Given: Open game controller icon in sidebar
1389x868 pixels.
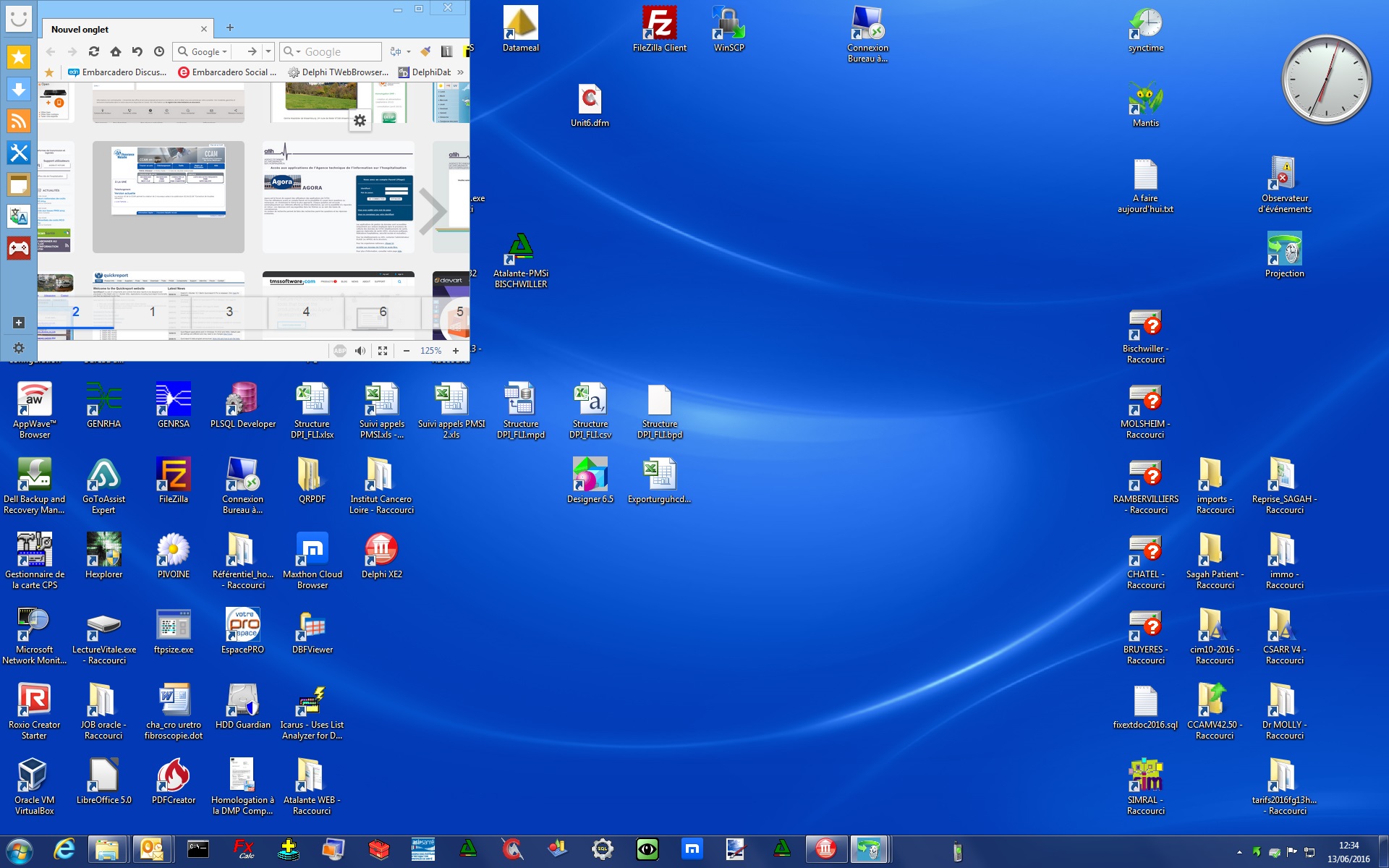Looking at the screenshot, I should click(19, 248).
